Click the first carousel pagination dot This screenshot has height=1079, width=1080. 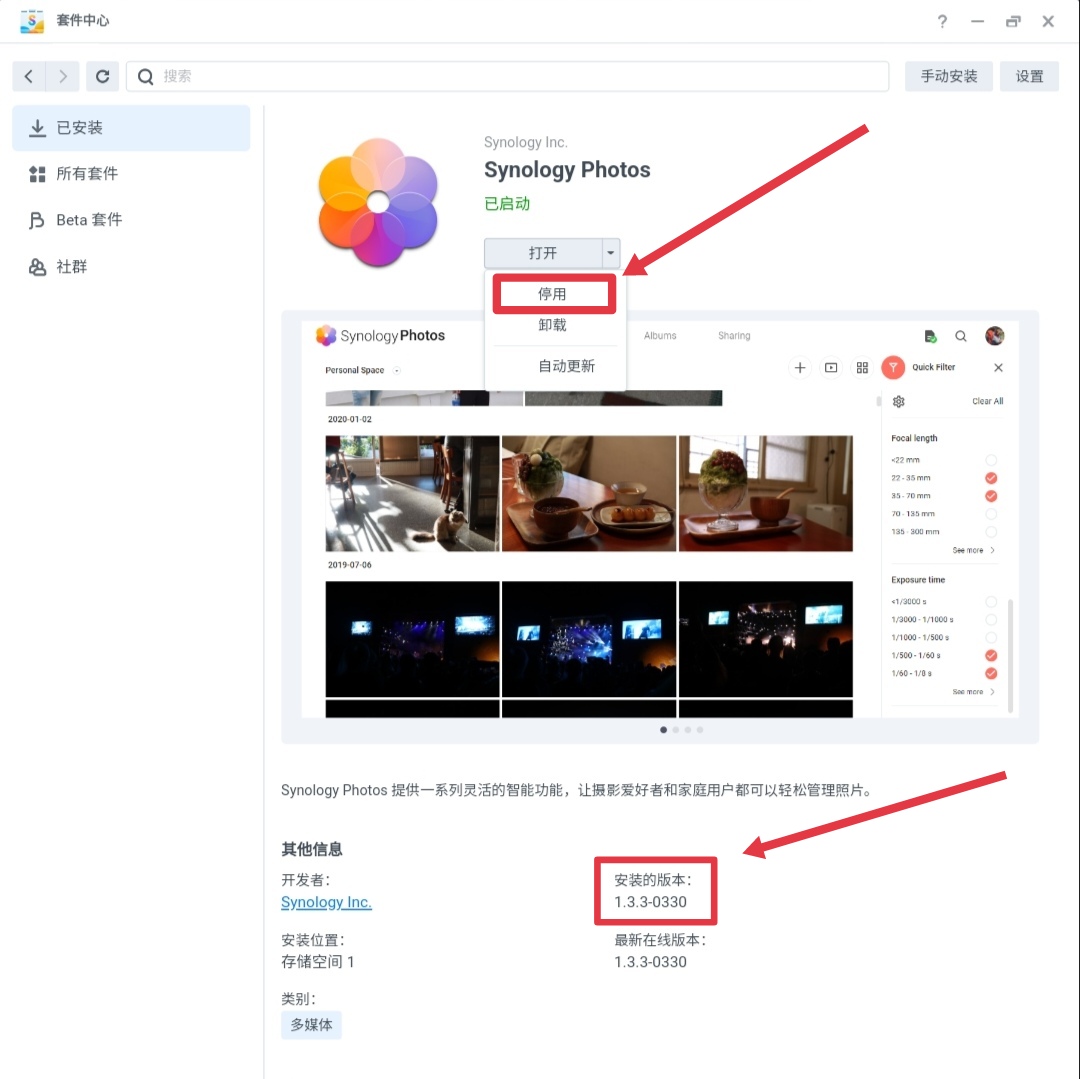(x=664, y=730)
